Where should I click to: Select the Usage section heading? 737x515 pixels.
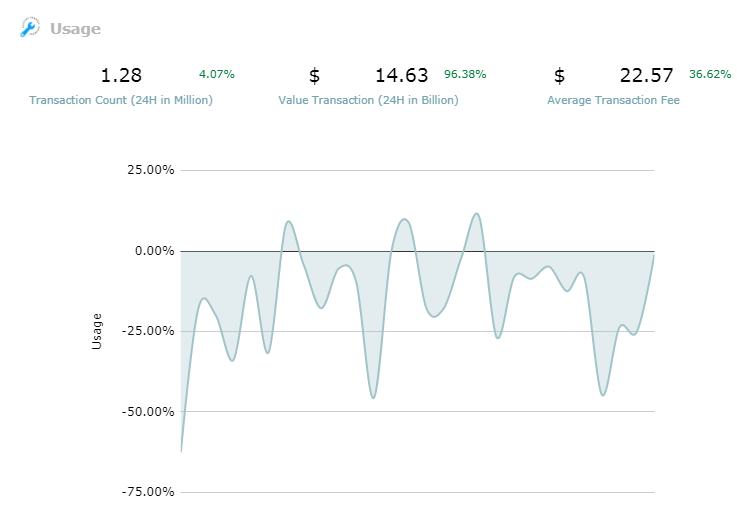[75, 29]
